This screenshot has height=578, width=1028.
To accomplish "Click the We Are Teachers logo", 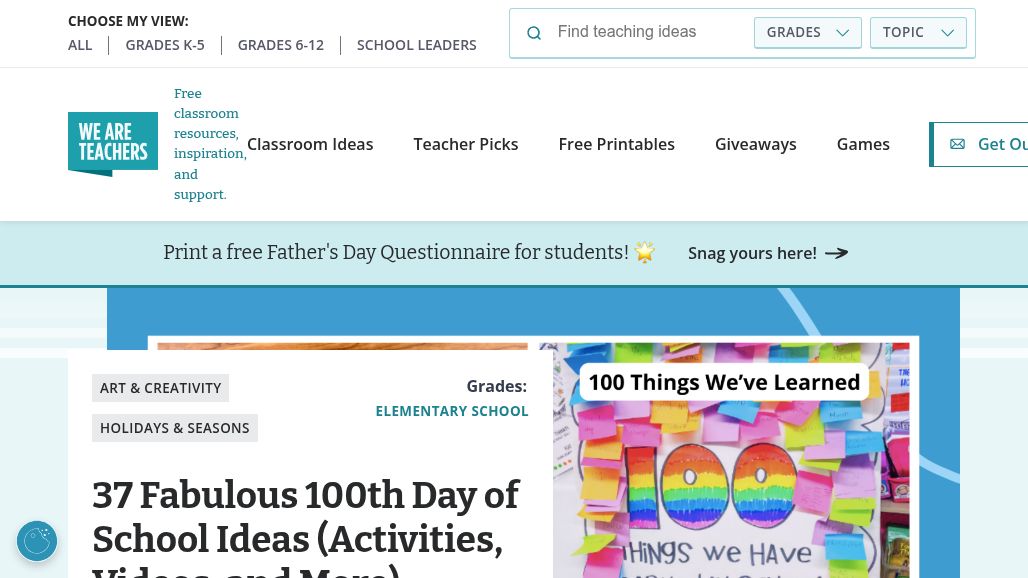I will pyautogui.click(x=113, y=144).
